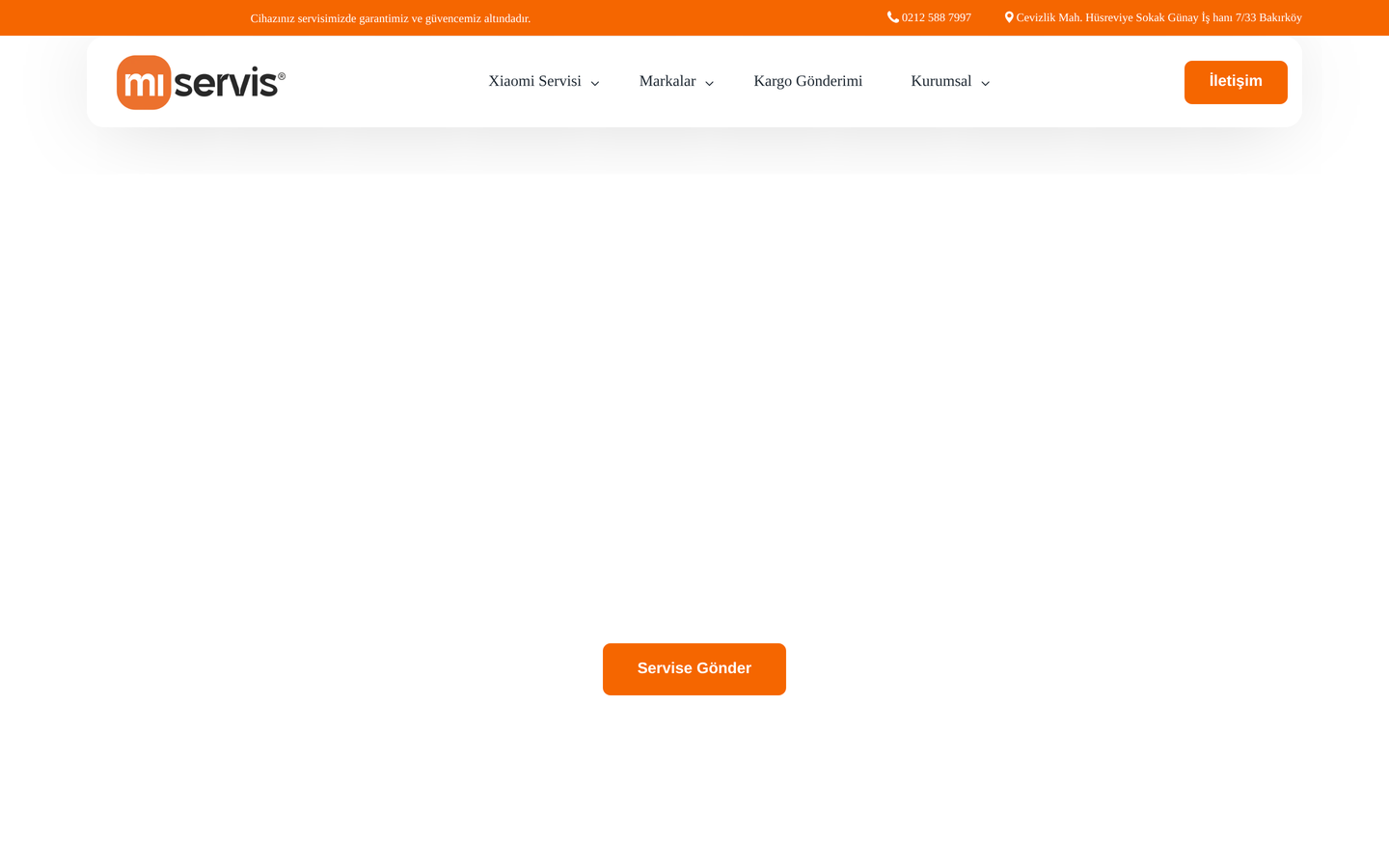Expand the Kurumsal chevron arrow

[x=985, y=84]
